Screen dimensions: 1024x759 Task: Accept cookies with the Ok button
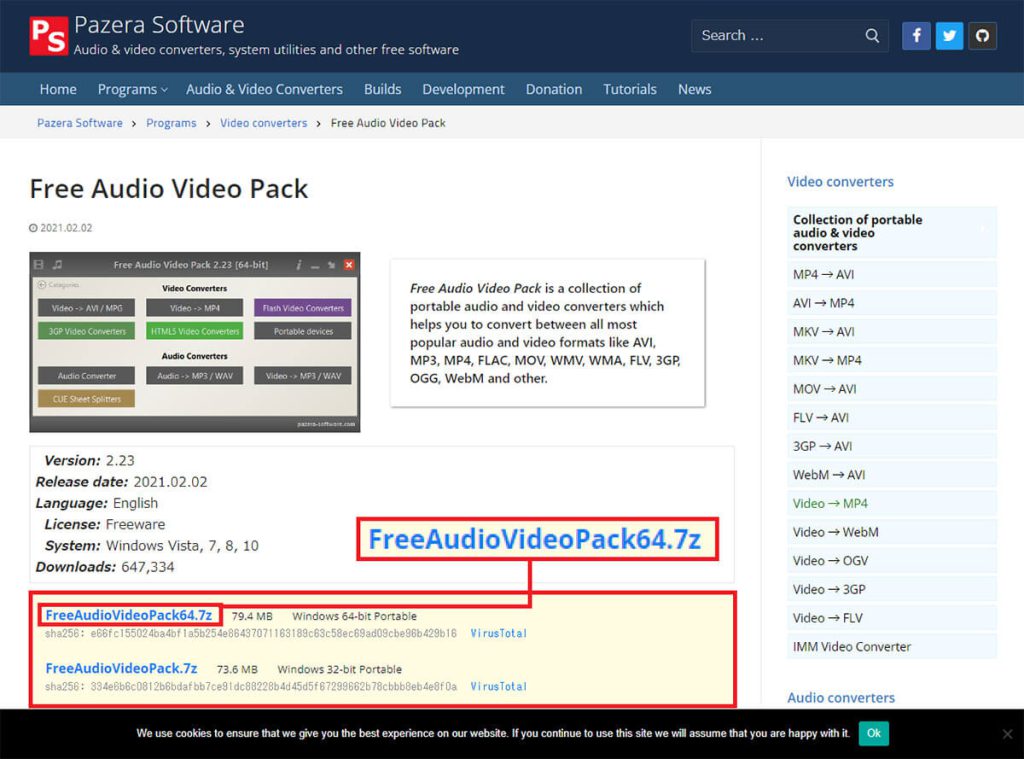[x=874, y=733]
